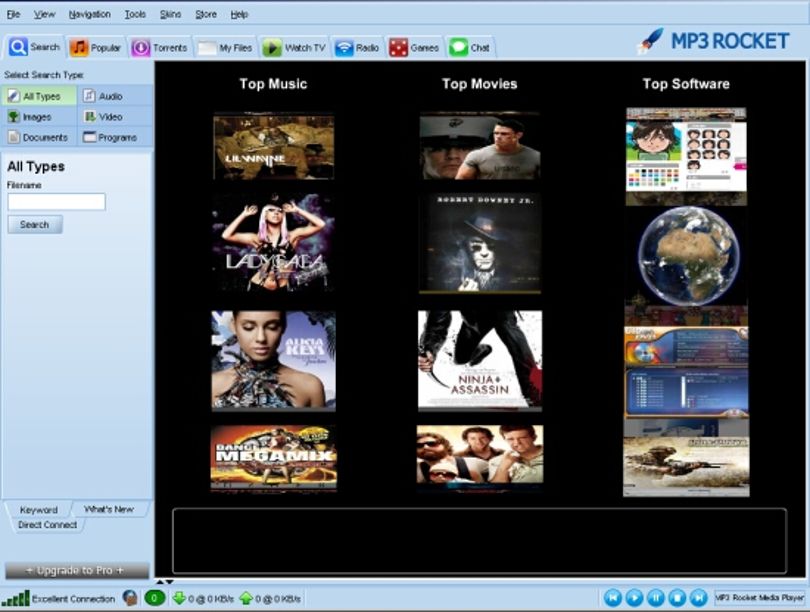
Task: Select the Programs search type
Action: click(x=115, y=137)
